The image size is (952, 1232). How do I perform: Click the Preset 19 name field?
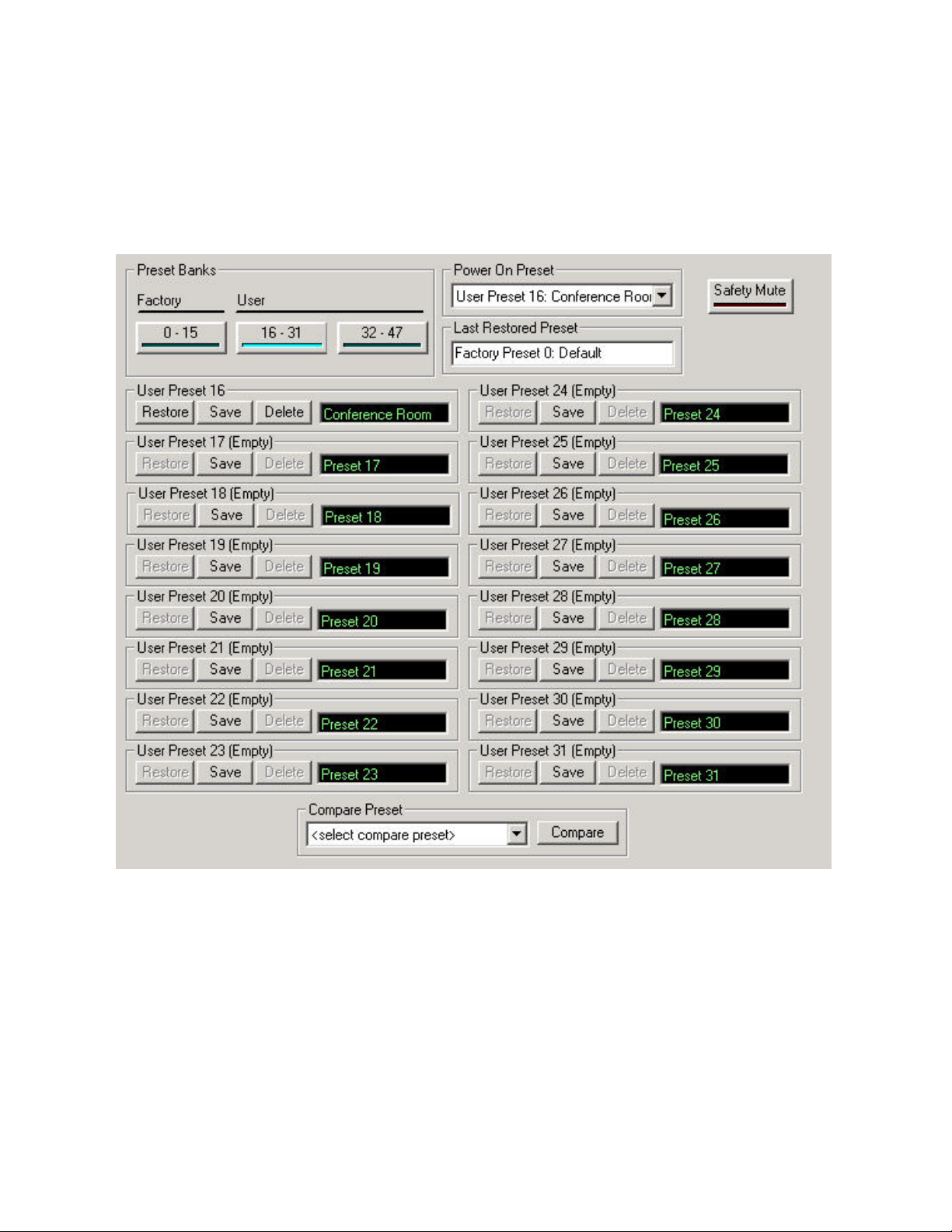(385, 568)
